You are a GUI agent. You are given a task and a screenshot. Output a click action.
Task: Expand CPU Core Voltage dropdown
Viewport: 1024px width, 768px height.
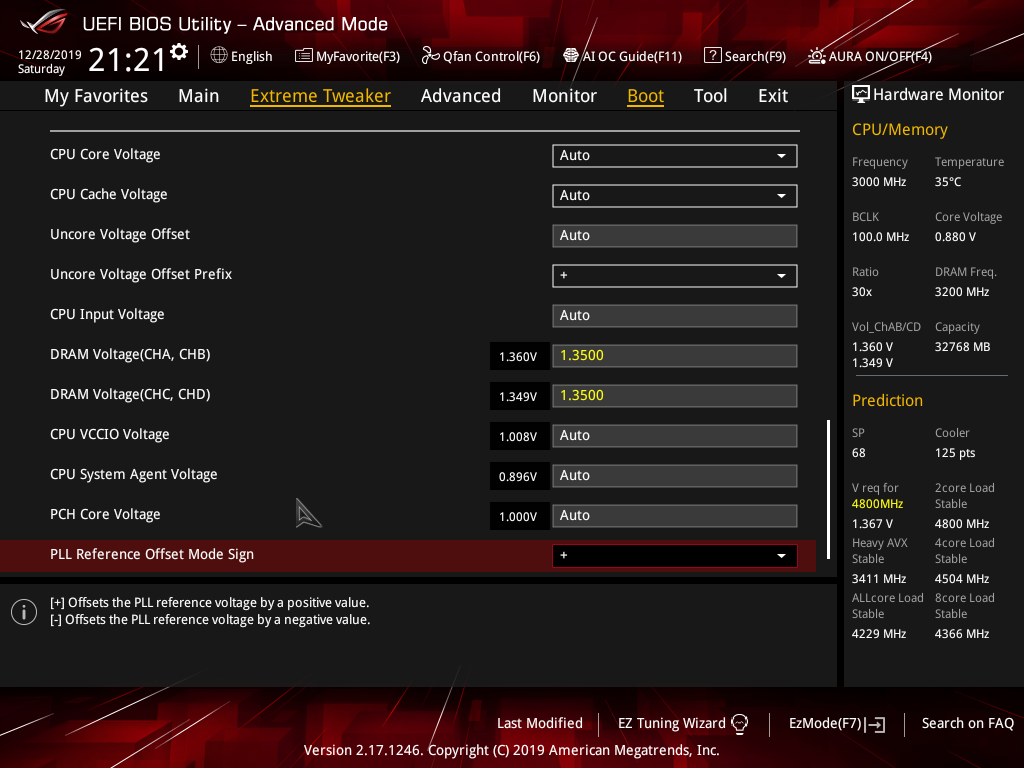pos(675,155)
